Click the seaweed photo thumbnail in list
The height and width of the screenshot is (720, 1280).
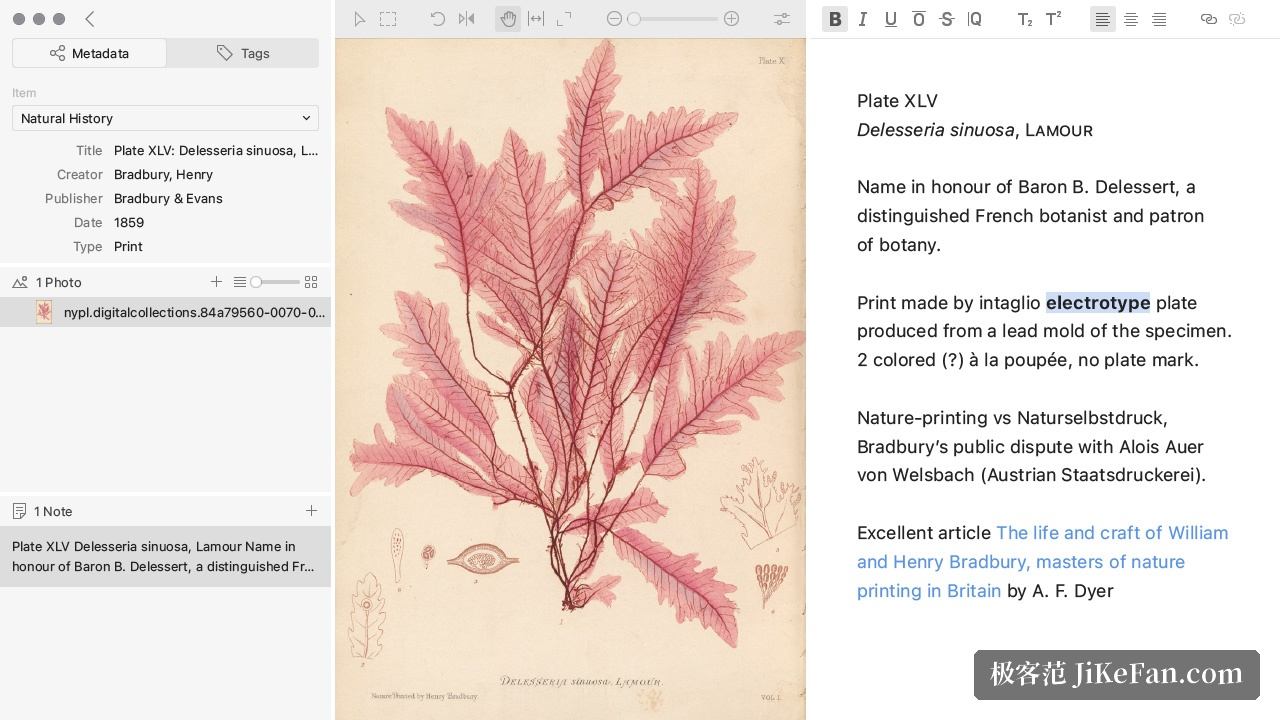coord(44,312)
